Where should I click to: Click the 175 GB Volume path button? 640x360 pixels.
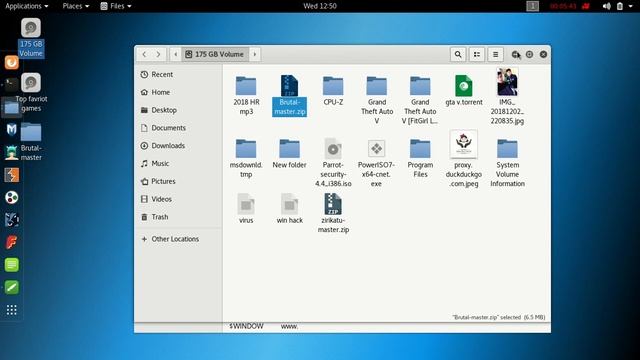tap(215, 54)
